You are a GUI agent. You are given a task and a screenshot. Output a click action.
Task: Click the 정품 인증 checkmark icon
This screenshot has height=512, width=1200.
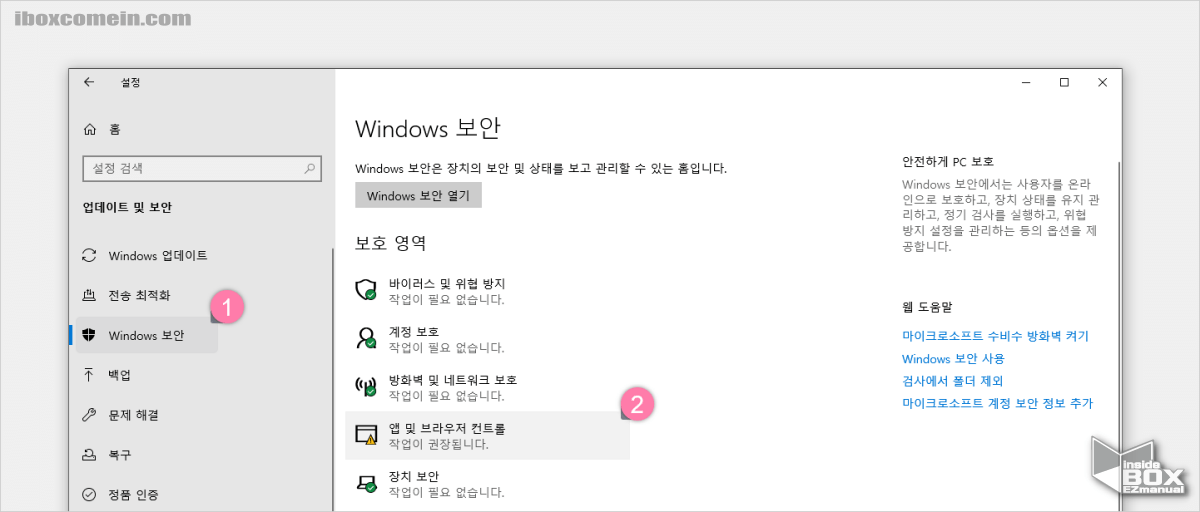[x=89, y=494]
